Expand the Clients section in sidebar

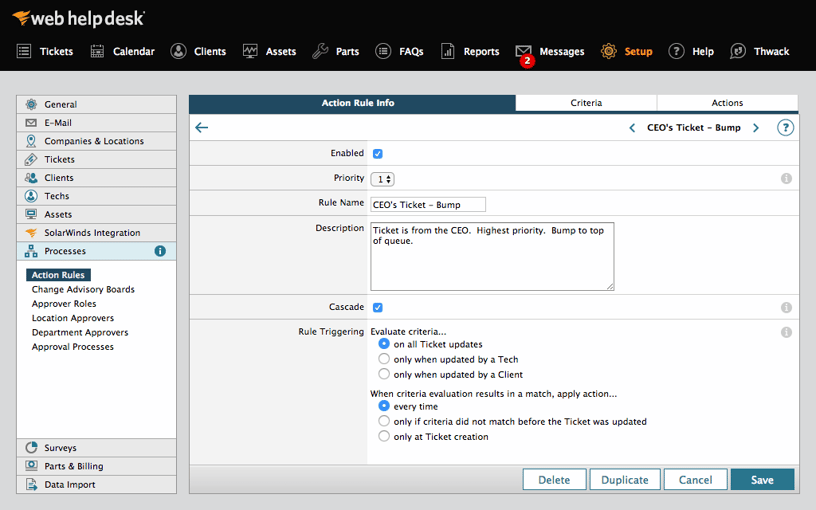96,177
